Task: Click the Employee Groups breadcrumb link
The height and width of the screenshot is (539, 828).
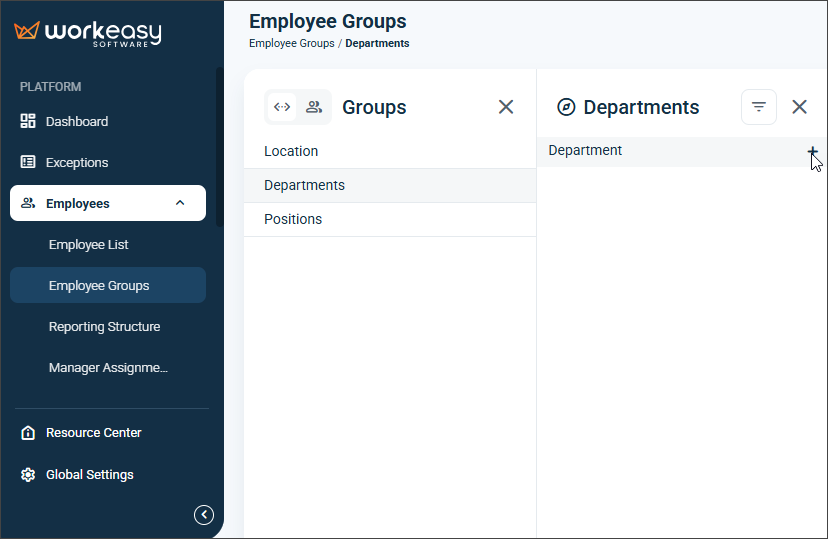Action: 291,43
